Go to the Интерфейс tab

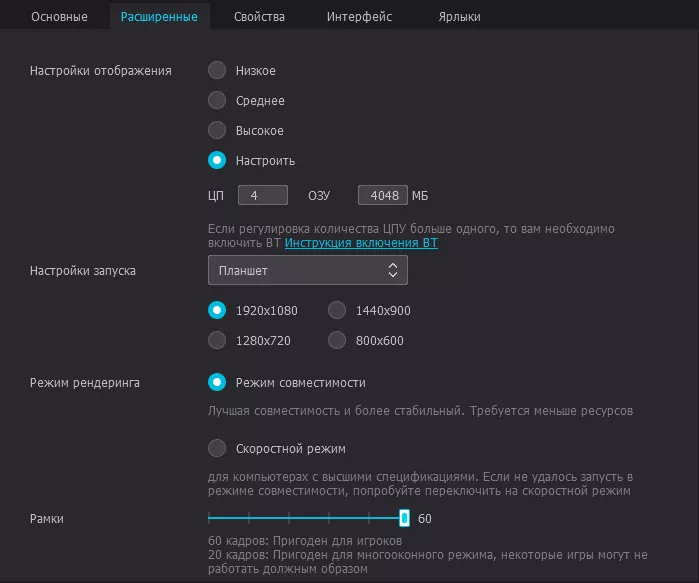359,17
